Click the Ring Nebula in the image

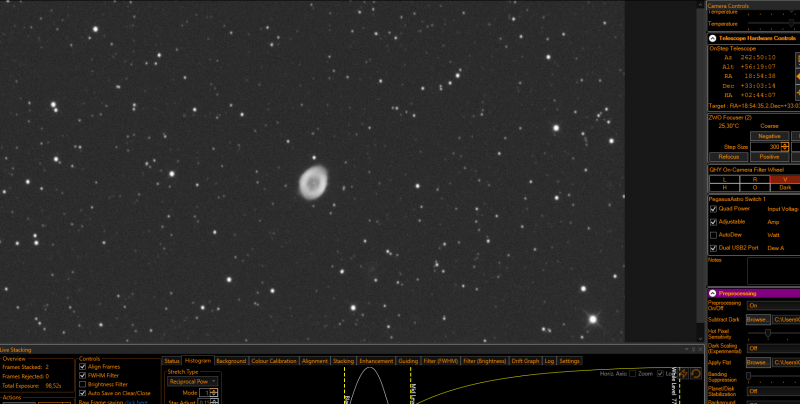tap(313, 182)
